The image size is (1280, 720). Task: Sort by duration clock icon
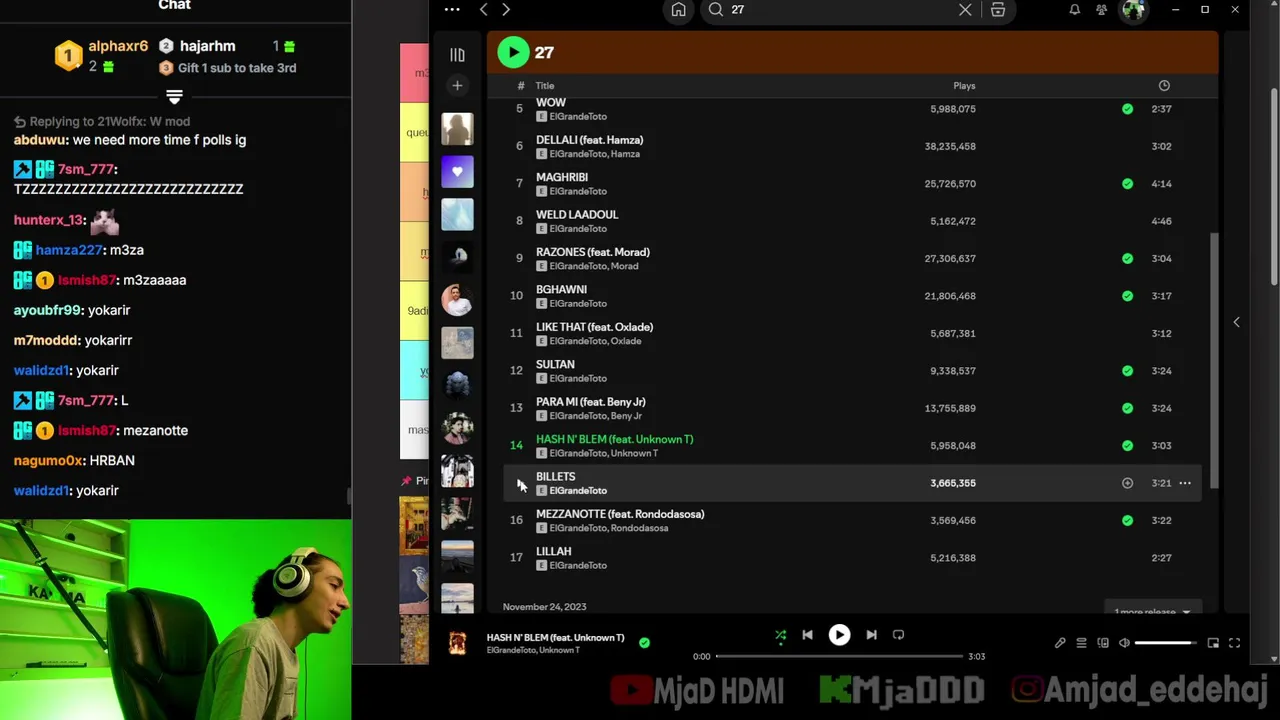point(1164,86)
